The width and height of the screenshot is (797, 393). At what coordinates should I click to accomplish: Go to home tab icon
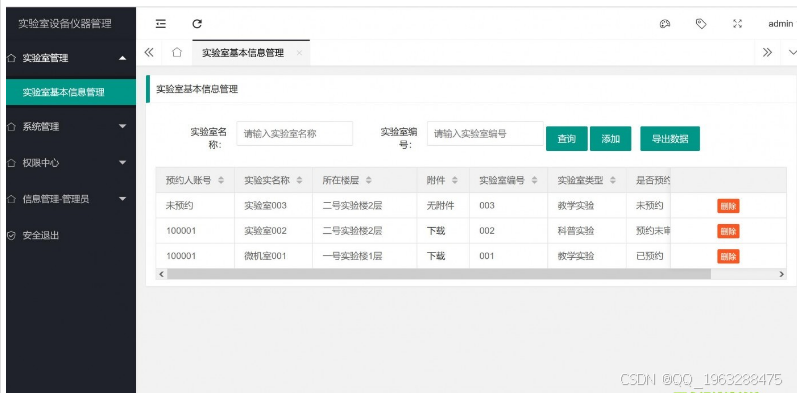pos(177,52)
